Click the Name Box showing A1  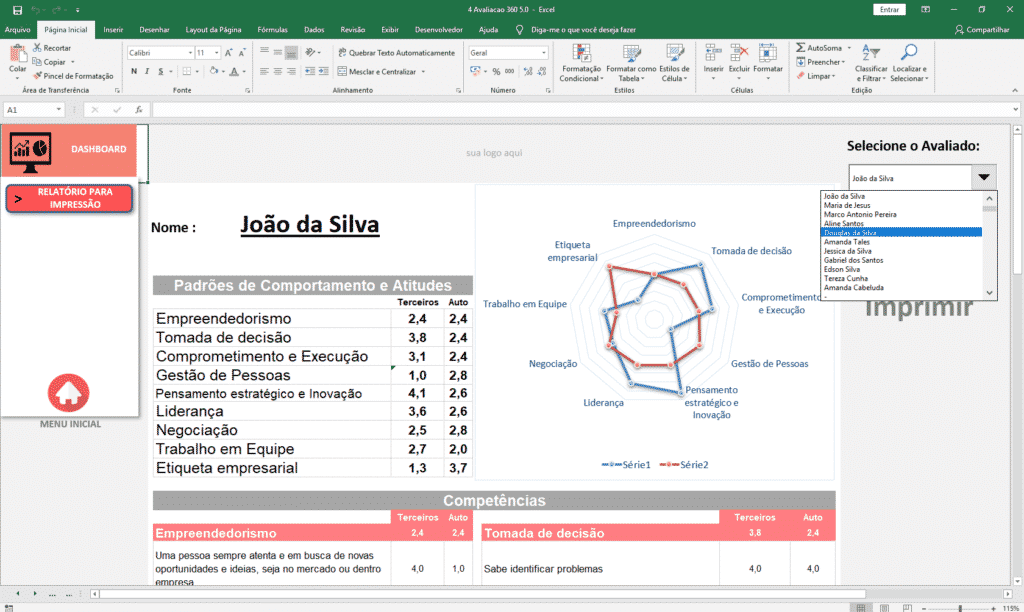(34, 110)
